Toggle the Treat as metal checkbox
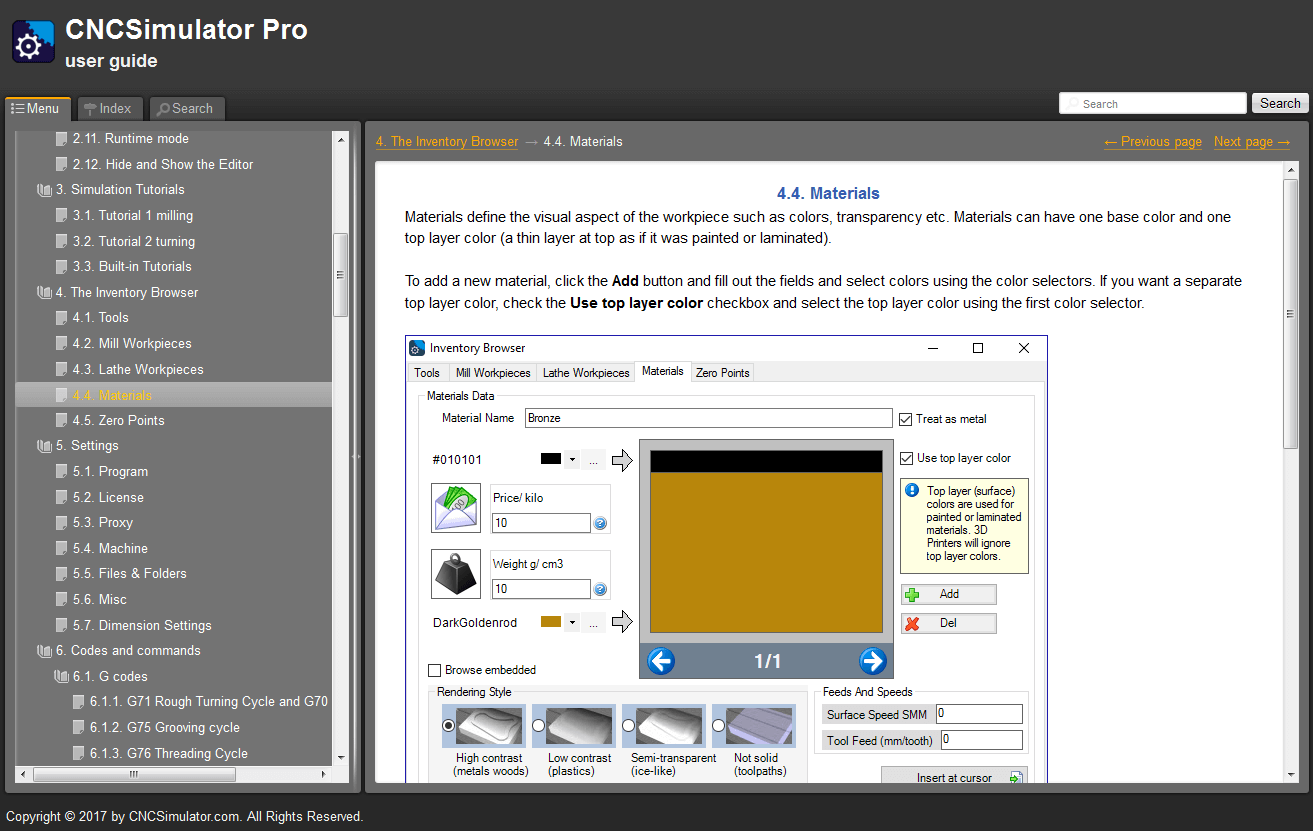The image size is (1313, 831). pos(906,419)
